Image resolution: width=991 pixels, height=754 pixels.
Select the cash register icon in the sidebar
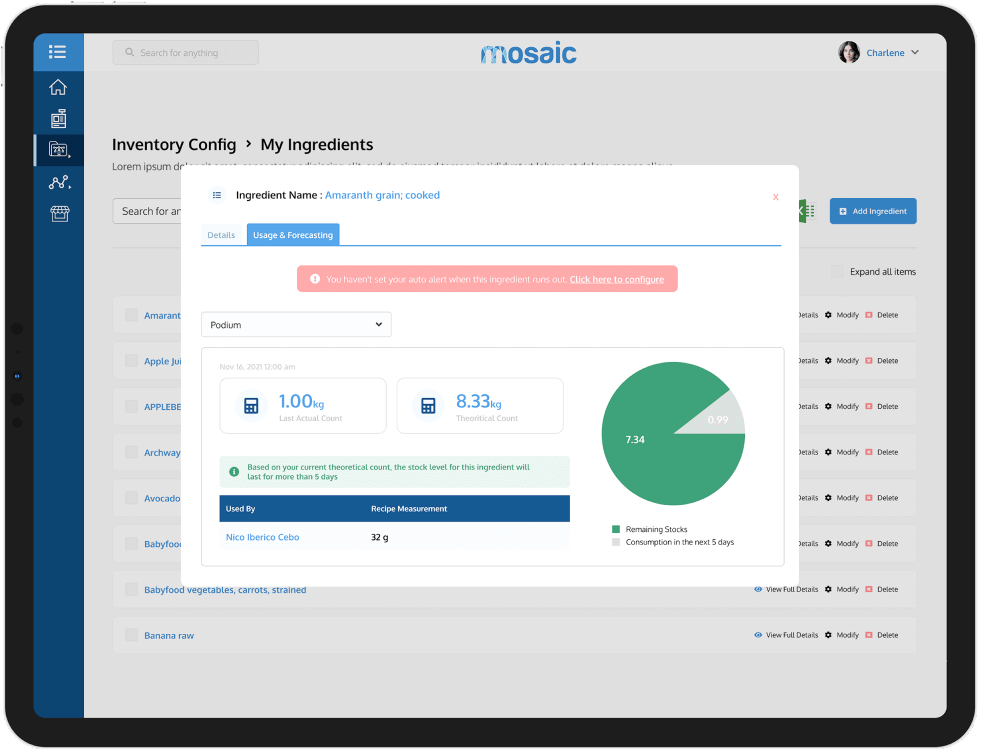point(57,118)
